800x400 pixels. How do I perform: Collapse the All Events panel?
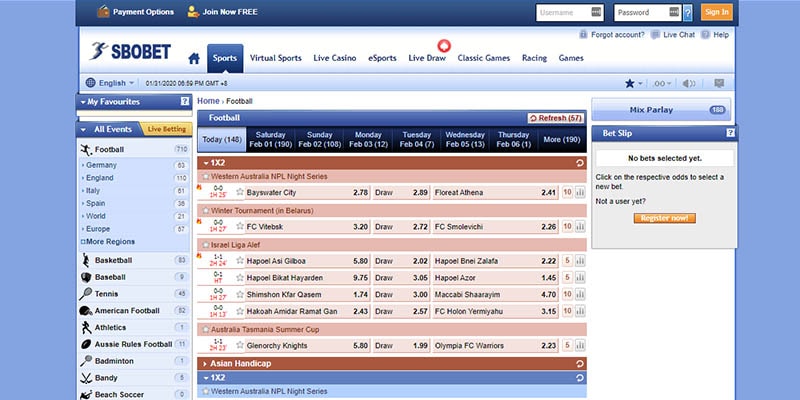[83, 130]
